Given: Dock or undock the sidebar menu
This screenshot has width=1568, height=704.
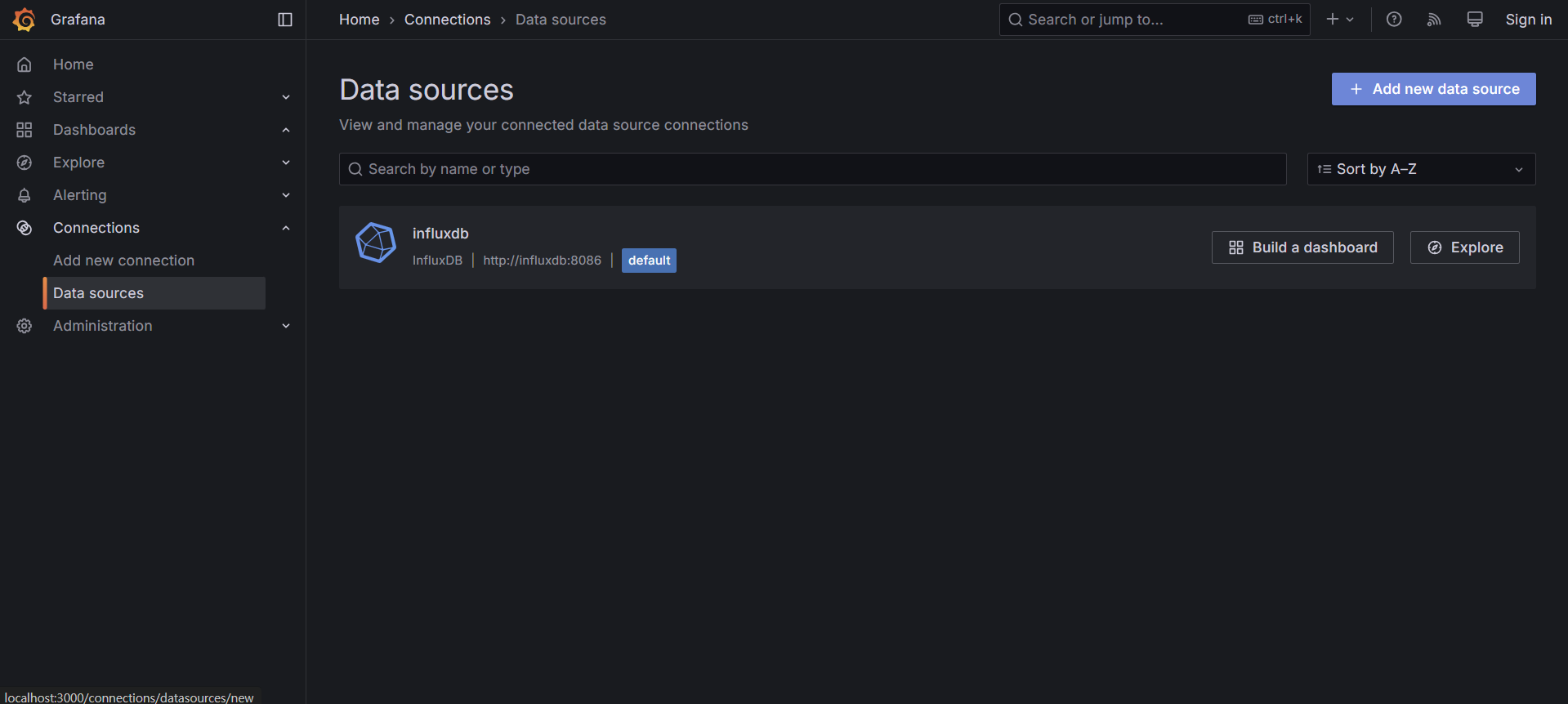Looking at the screenshot, I should 285,20.
